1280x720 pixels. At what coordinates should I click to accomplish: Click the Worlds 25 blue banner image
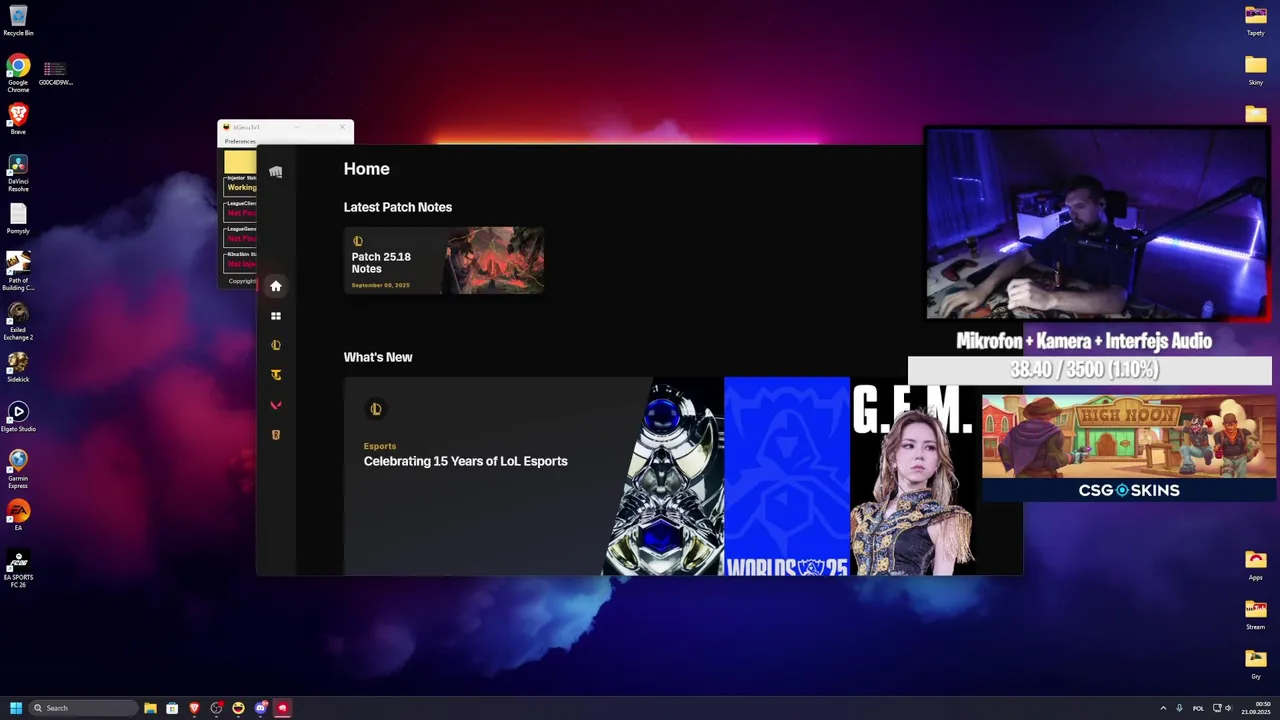787,476
